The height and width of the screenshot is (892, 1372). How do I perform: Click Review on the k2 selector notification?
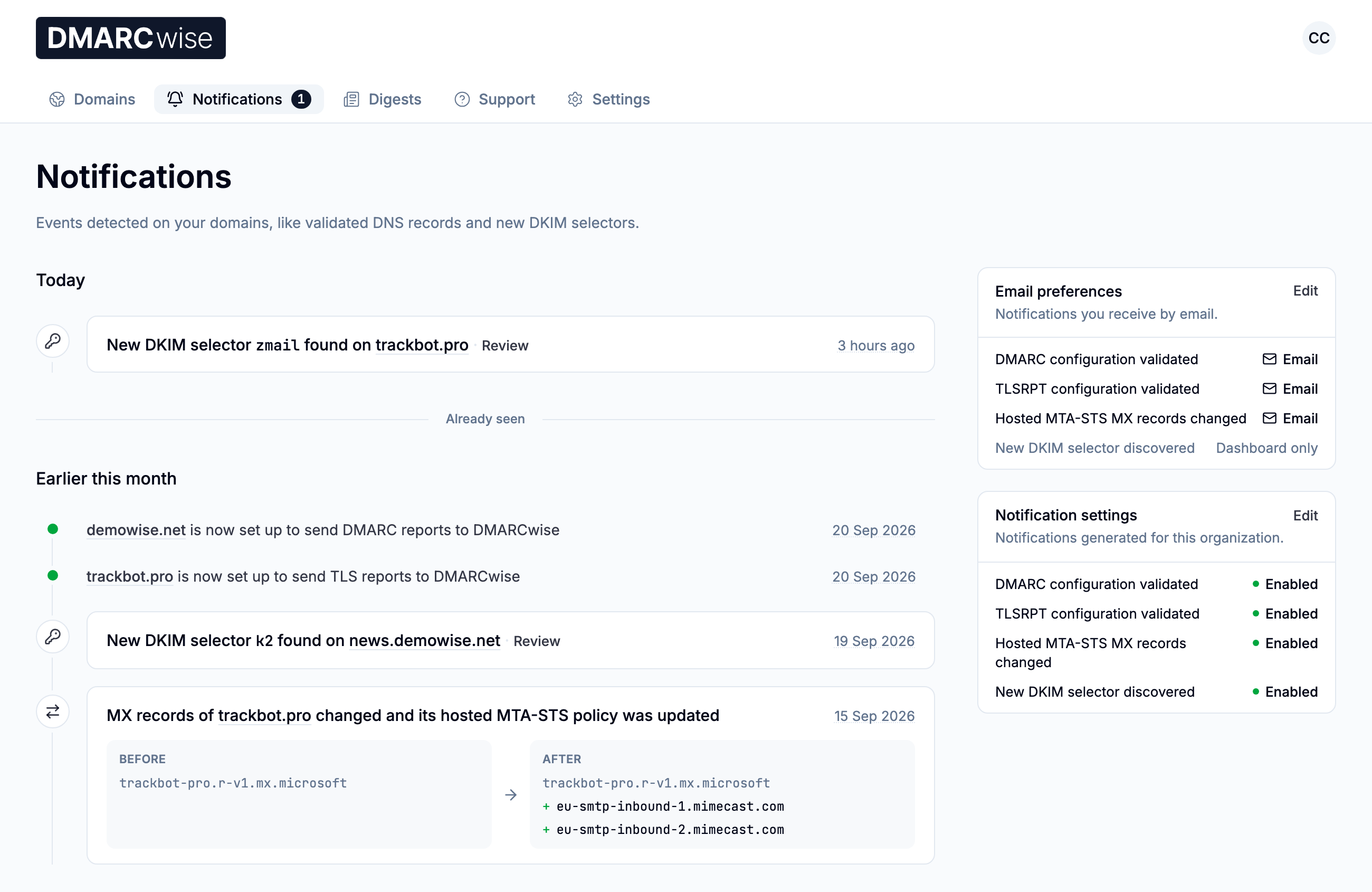click(537, 641)
